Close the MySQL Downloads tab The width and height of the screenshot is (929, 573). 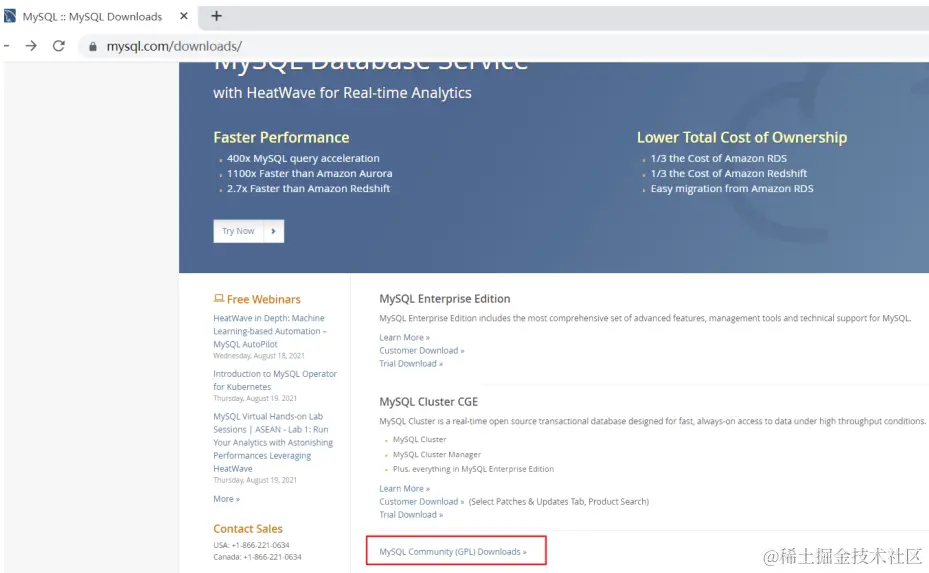[x=184, y=16]
